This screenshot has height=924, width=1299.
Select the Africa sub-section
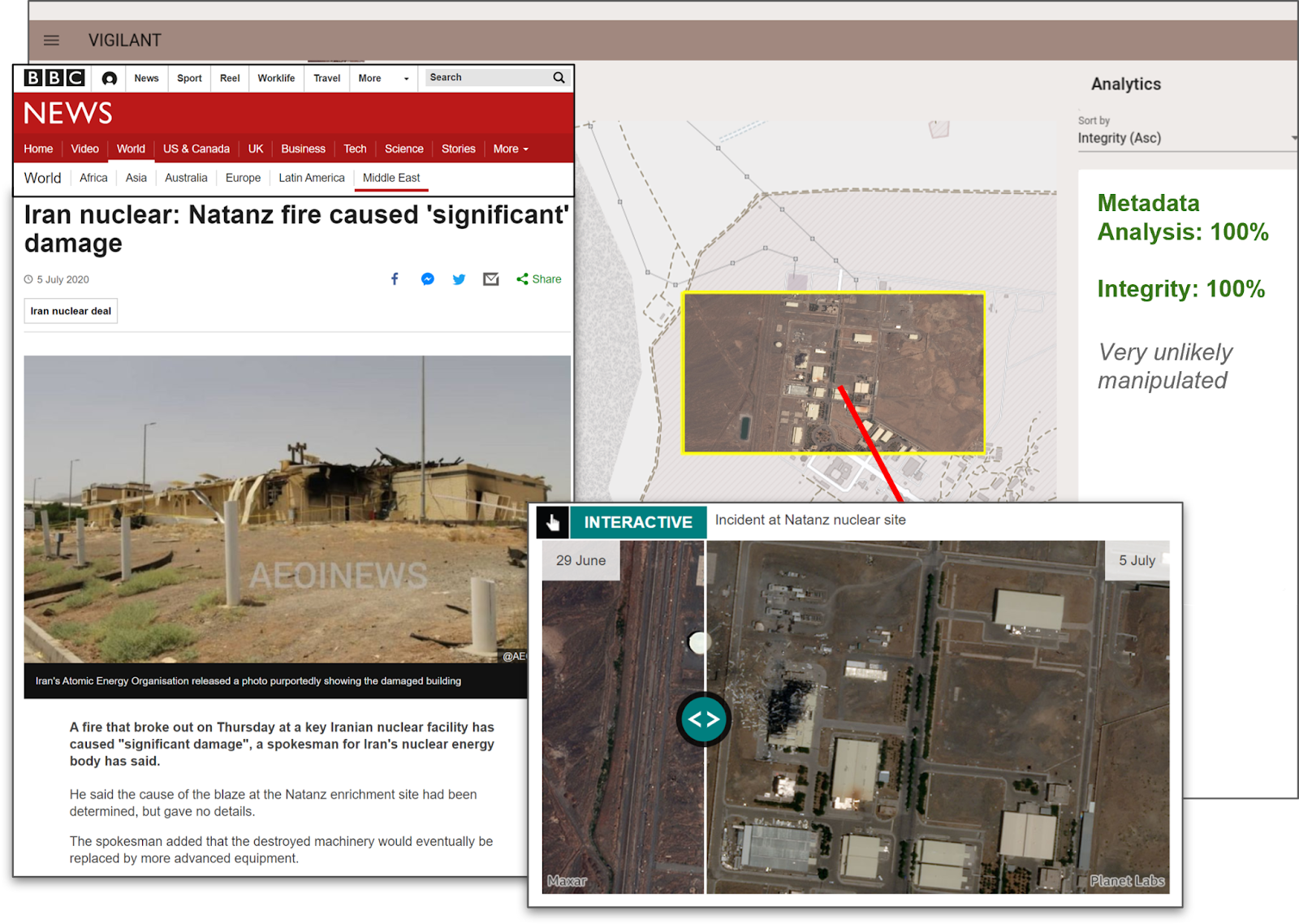pyautogui.click(x=93, y=178)
